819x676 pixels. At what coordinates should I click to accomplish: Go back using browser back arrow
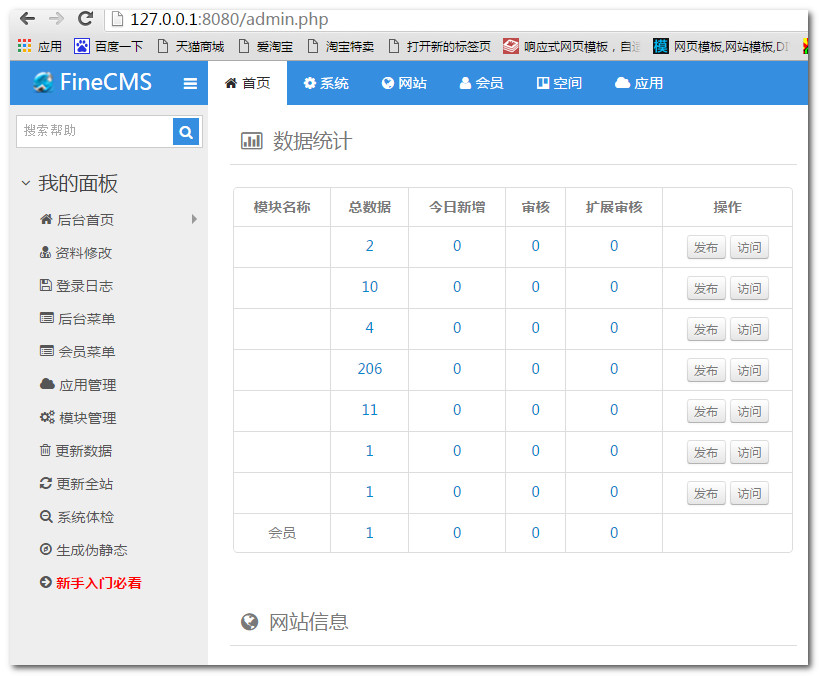[x=27, y=19]
